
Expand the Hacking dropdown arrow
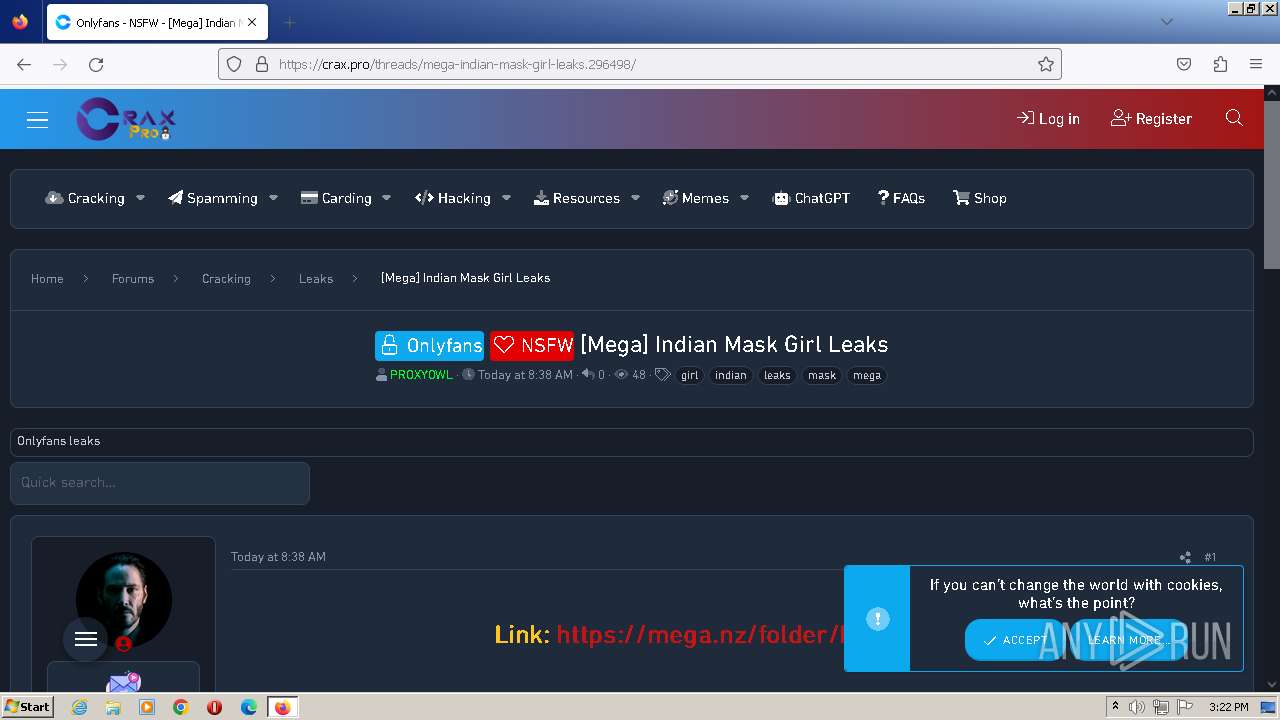coord(506,198)
